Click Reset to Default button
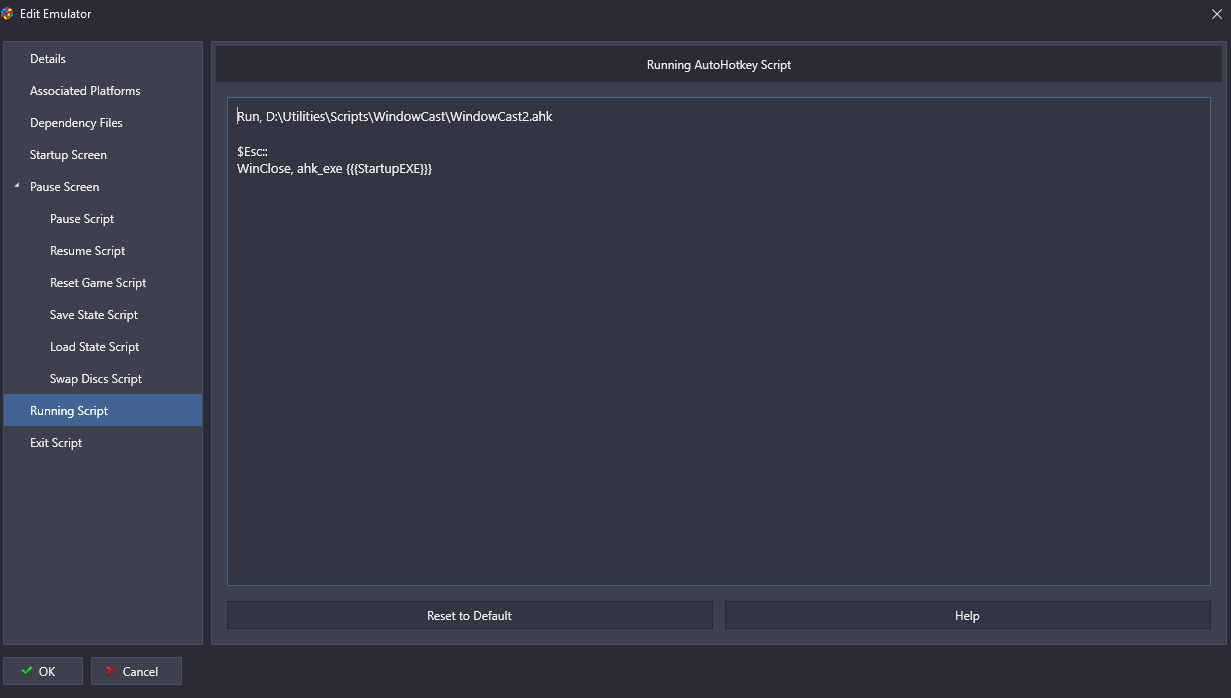Image resolution: width=1231 pixels, height=698 pixels. pyautogui.click(x=470, y=615)
